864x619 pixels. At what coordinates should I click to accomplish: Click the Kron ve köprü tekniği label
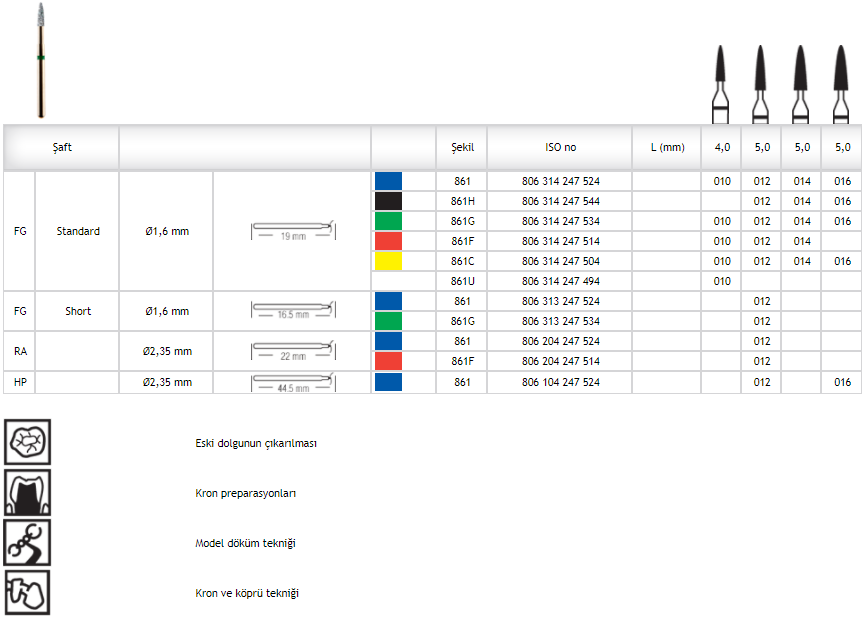[x=247, y=593]
